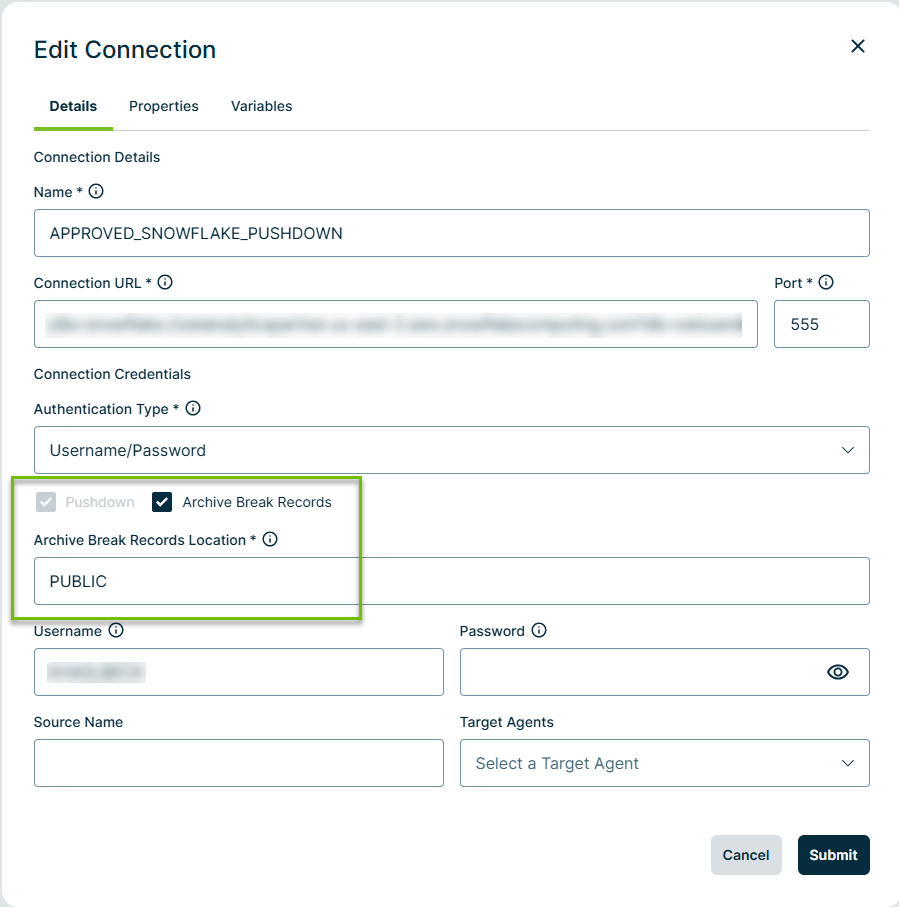
Task: Click the info icon next to Username
Action: click(116, 631)
